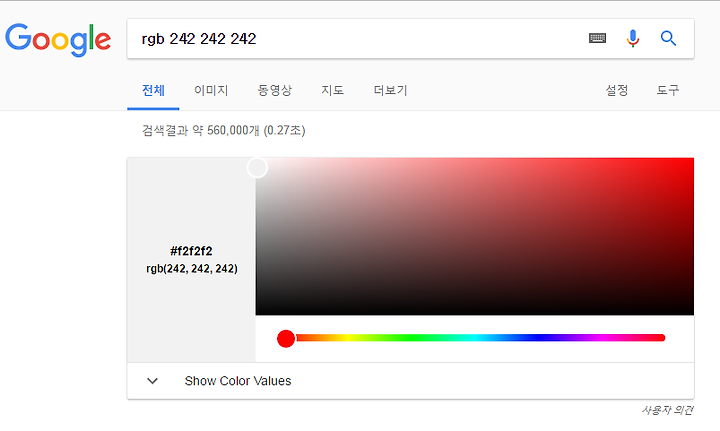This screenshot has height=431, width=720.
Task: Click the white picker handle in color field
Action: click(257, 168)
